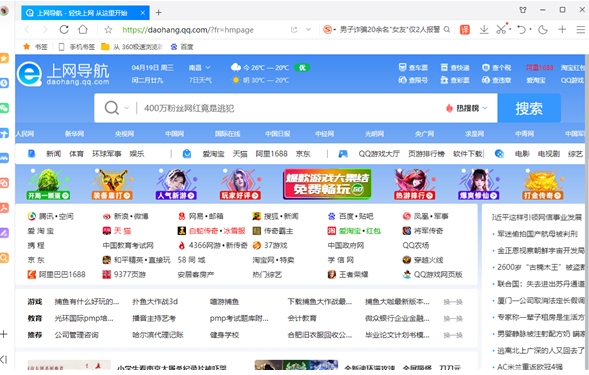Screen dimensions: 589x375
Task: Click the red extension icon beside search box
Action: [x=465, y=29]
